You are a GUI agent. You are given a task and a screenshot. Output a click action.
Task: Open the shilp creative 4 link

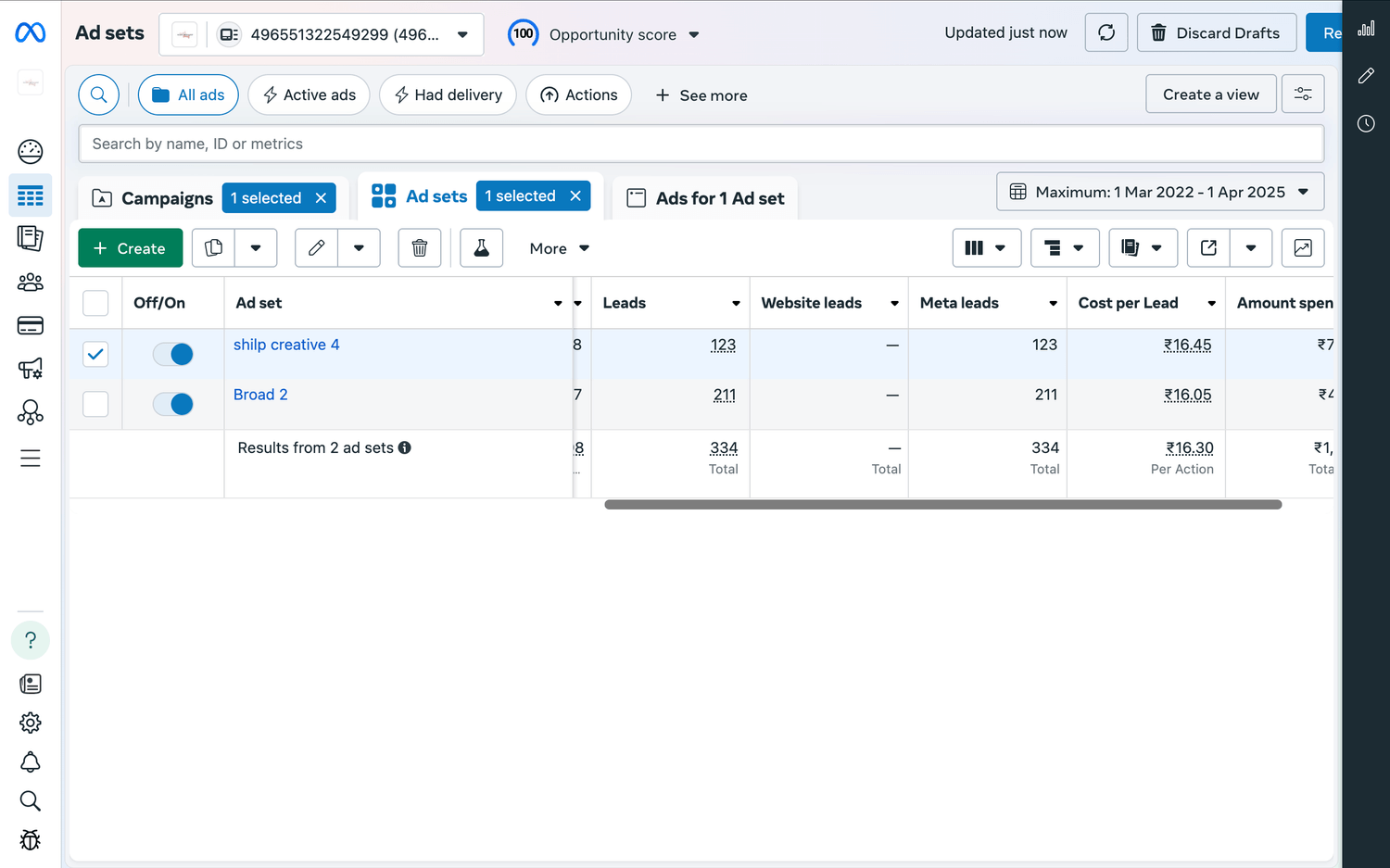tap(286, 345)
